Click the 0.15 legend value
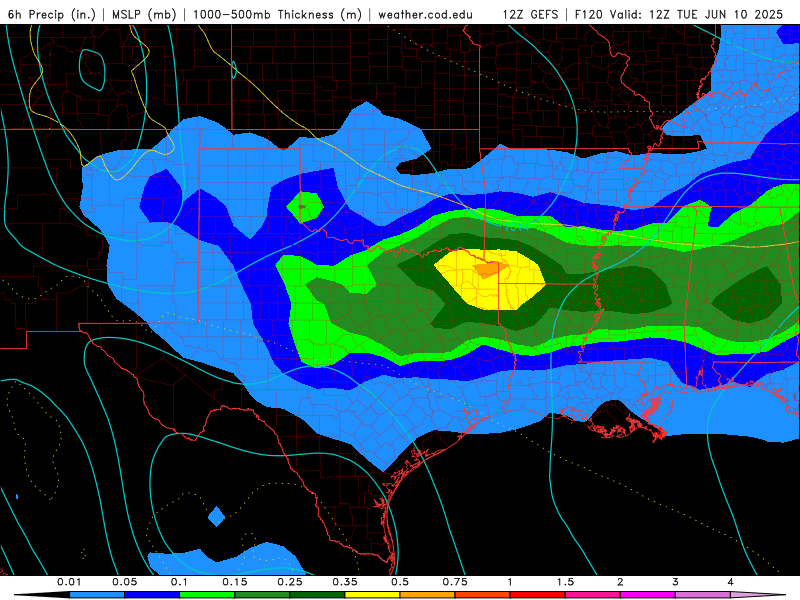 coord(235,582)
